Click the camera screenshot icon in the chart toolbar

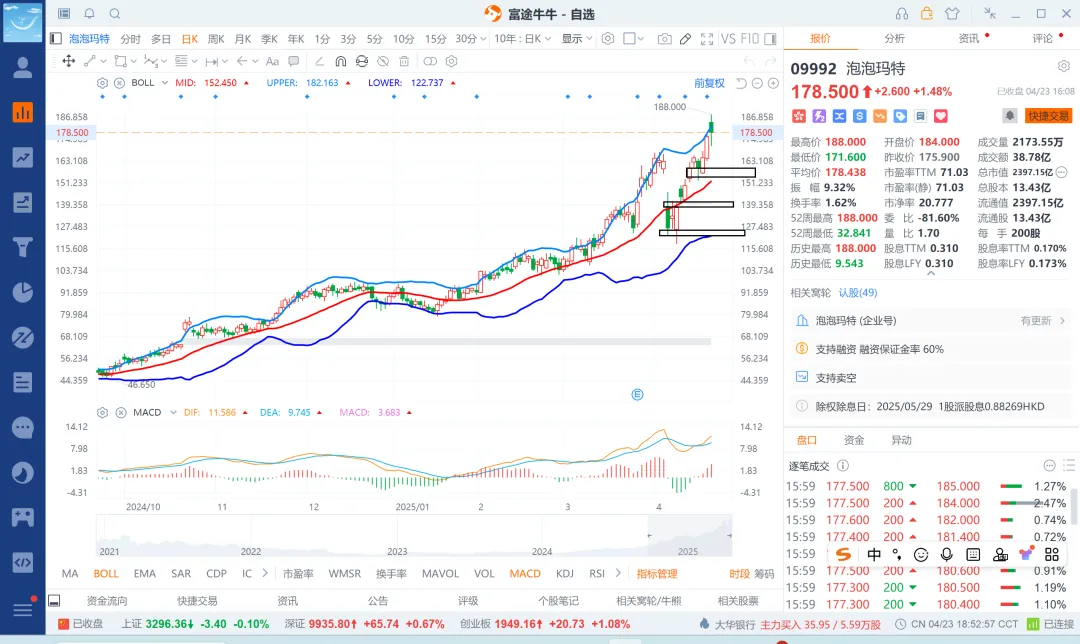click(x=666, y=38)
